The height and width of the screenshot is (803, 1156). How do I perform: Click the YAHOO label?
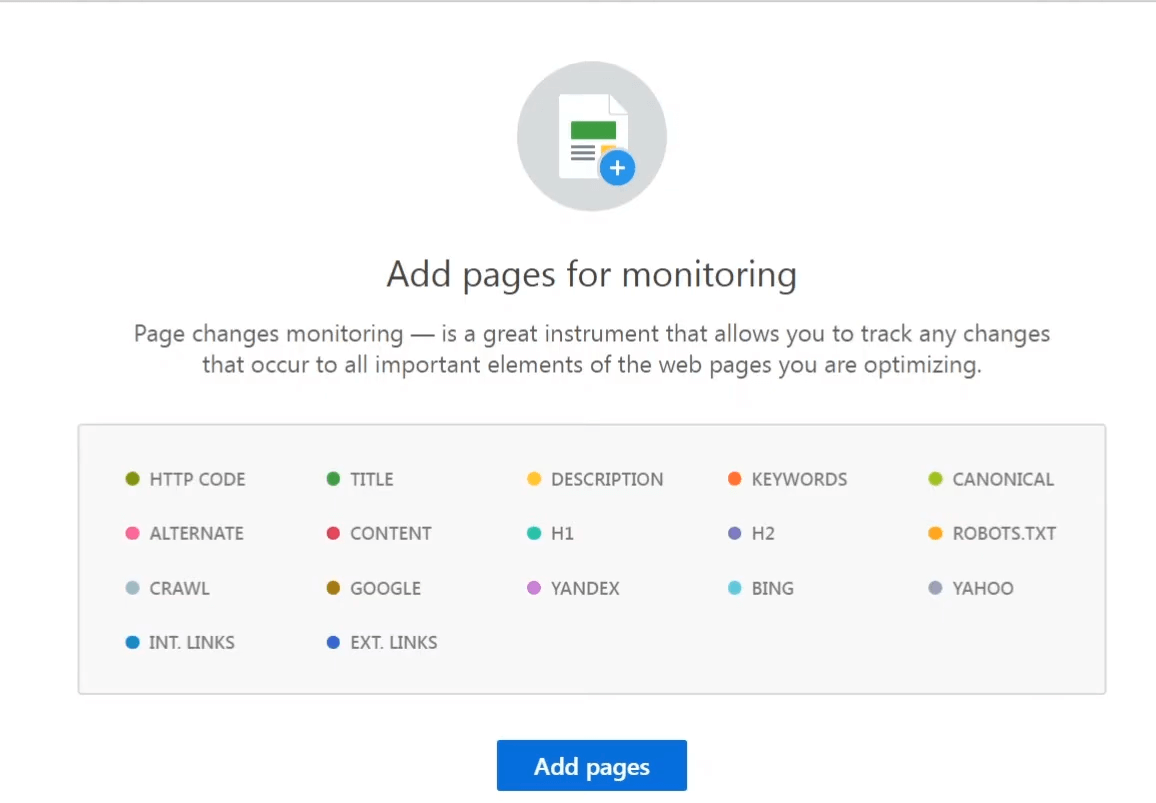point(983,588)
